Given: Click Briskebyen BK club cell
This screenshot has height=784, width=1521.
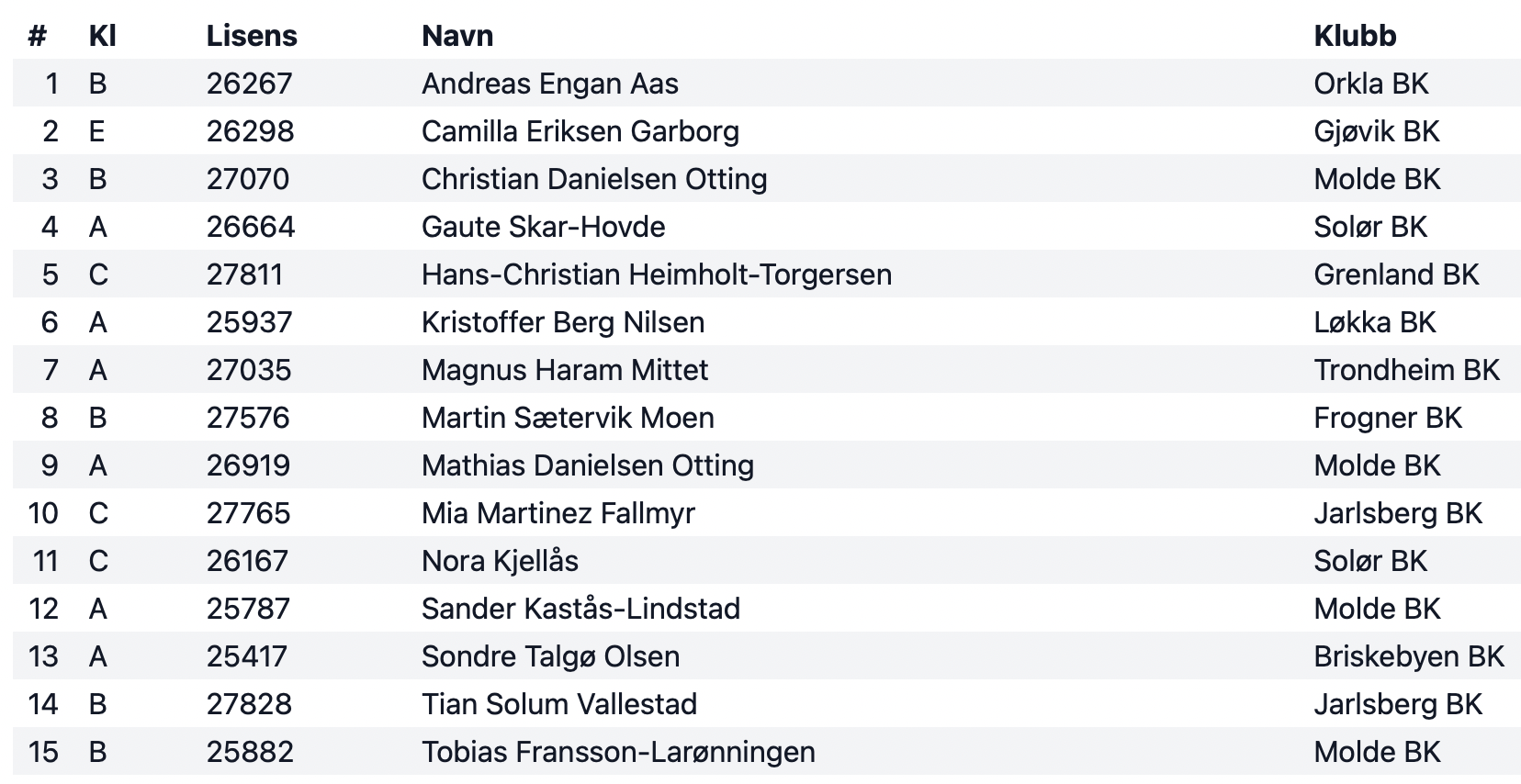Looking at the screenshot, I should pyautogui.click(x=1409, y=656).
